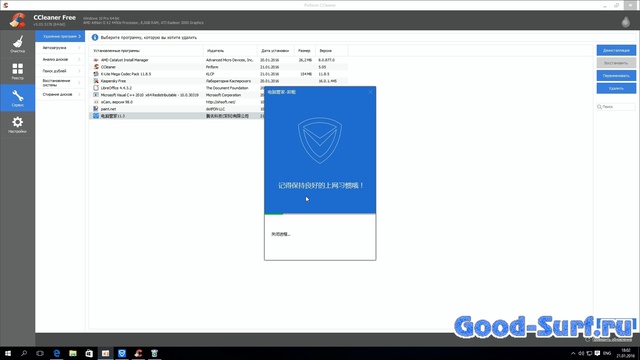Screen dimensions: 640x360
Task: Click Advanced Micro Devices publisher cell
Action: click(x=229, y=60)
